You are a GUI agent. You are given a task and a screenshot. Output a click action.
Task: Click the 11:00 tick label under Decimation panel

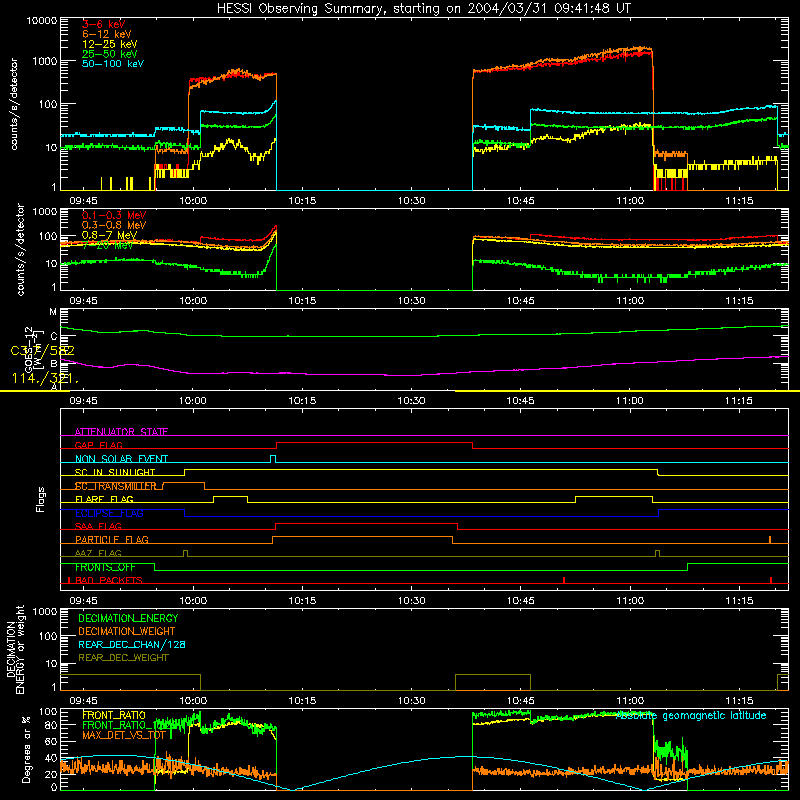click(630, 701)
